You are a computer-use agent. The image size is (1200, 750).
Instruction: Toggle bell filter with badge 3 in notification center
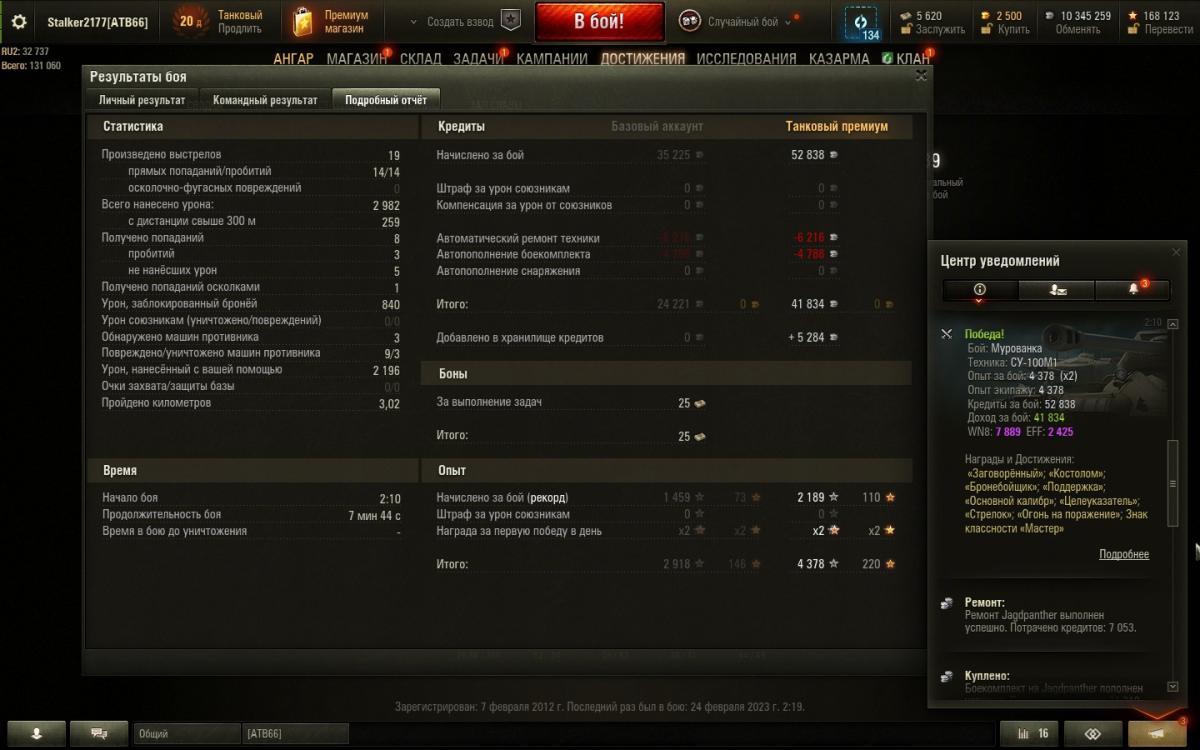pos(1134,289)
